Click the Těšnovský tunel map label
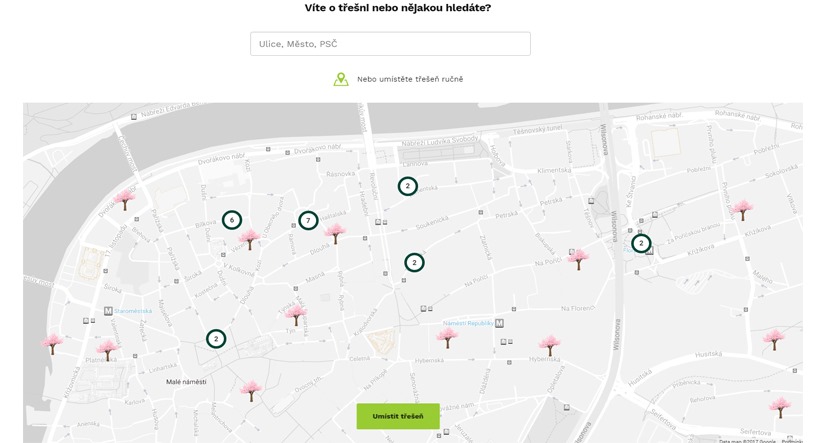This screenshot has width=826, height=443. [537, 129]
